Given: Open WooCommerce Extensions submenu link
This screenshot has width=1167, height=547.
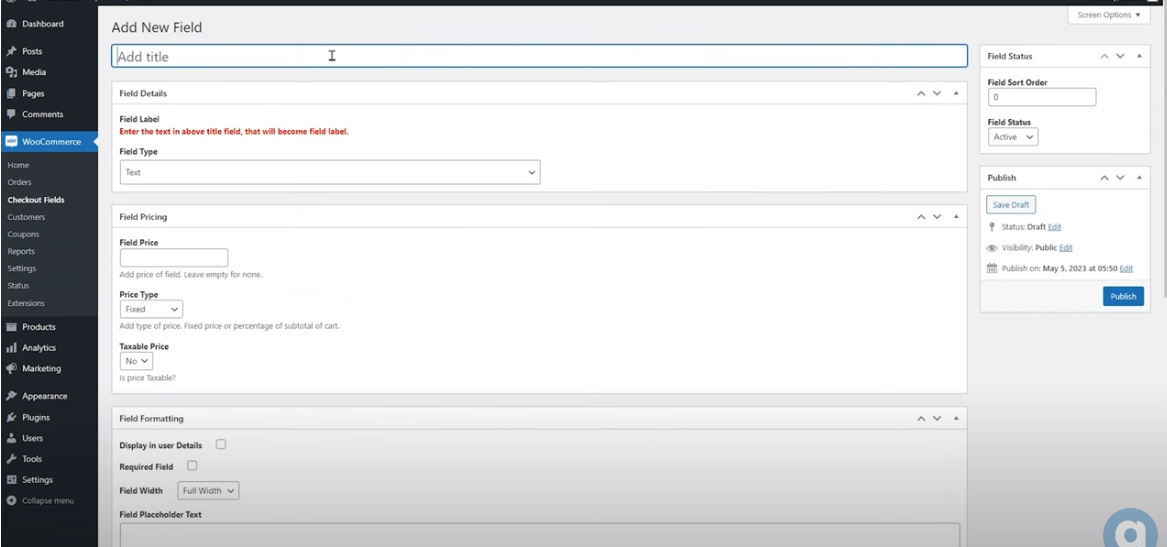Looking at the screenshot, I should (26, 304).
